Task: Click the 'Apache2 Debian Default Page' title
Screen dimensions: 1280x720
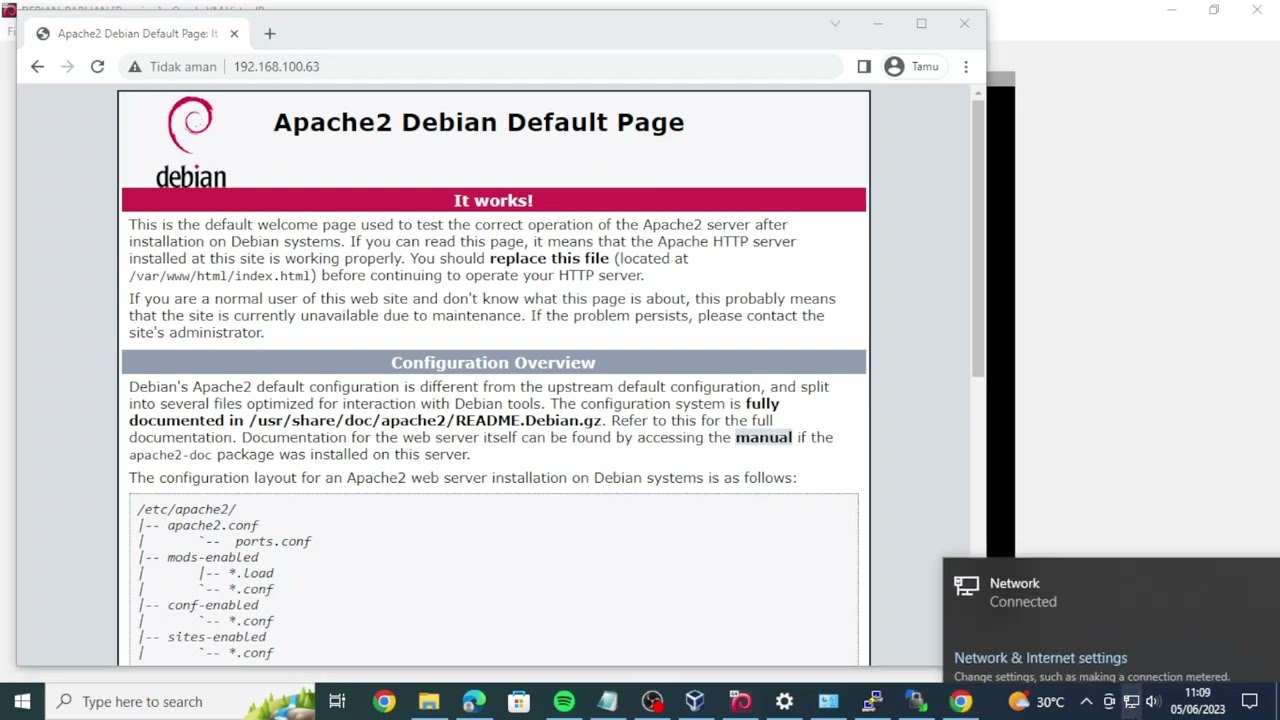Action: (x=479, y=122)
